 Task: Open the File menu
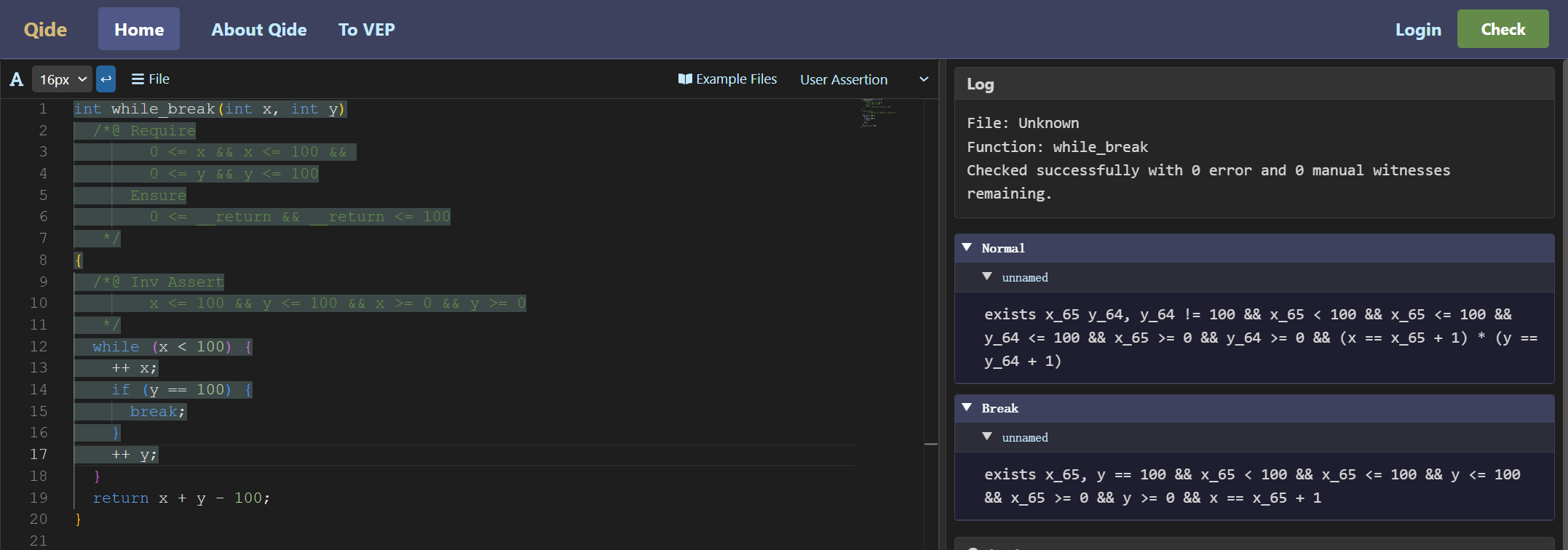point(150,79)
